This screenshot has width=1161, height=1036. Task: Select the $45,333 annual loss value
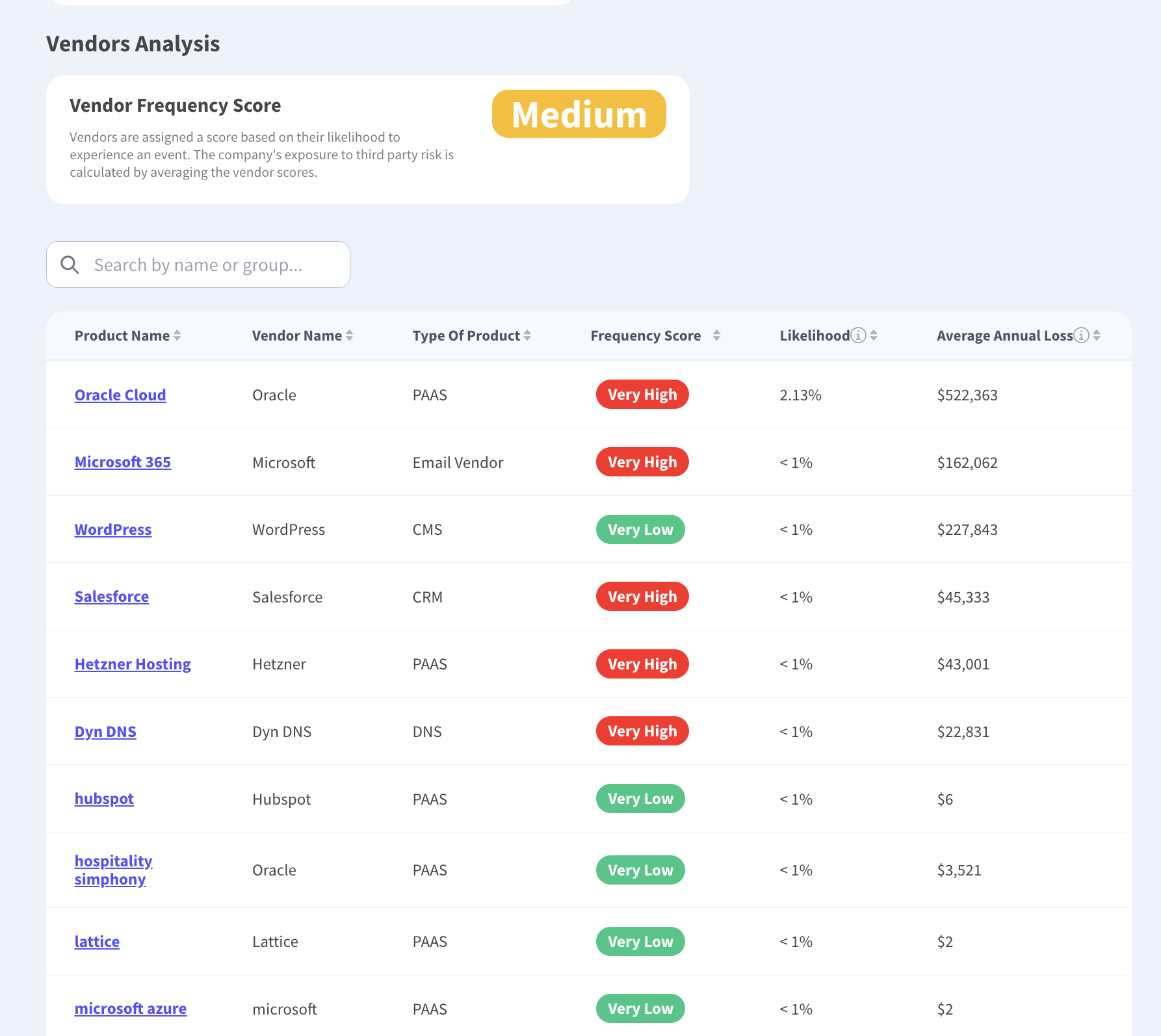963,597
